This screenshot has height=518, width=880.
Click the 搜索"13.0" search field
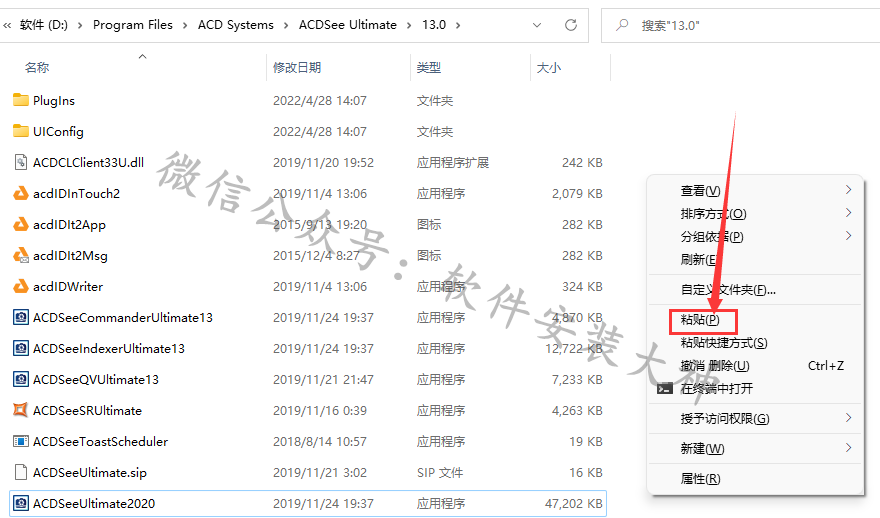tap(740, 25)
